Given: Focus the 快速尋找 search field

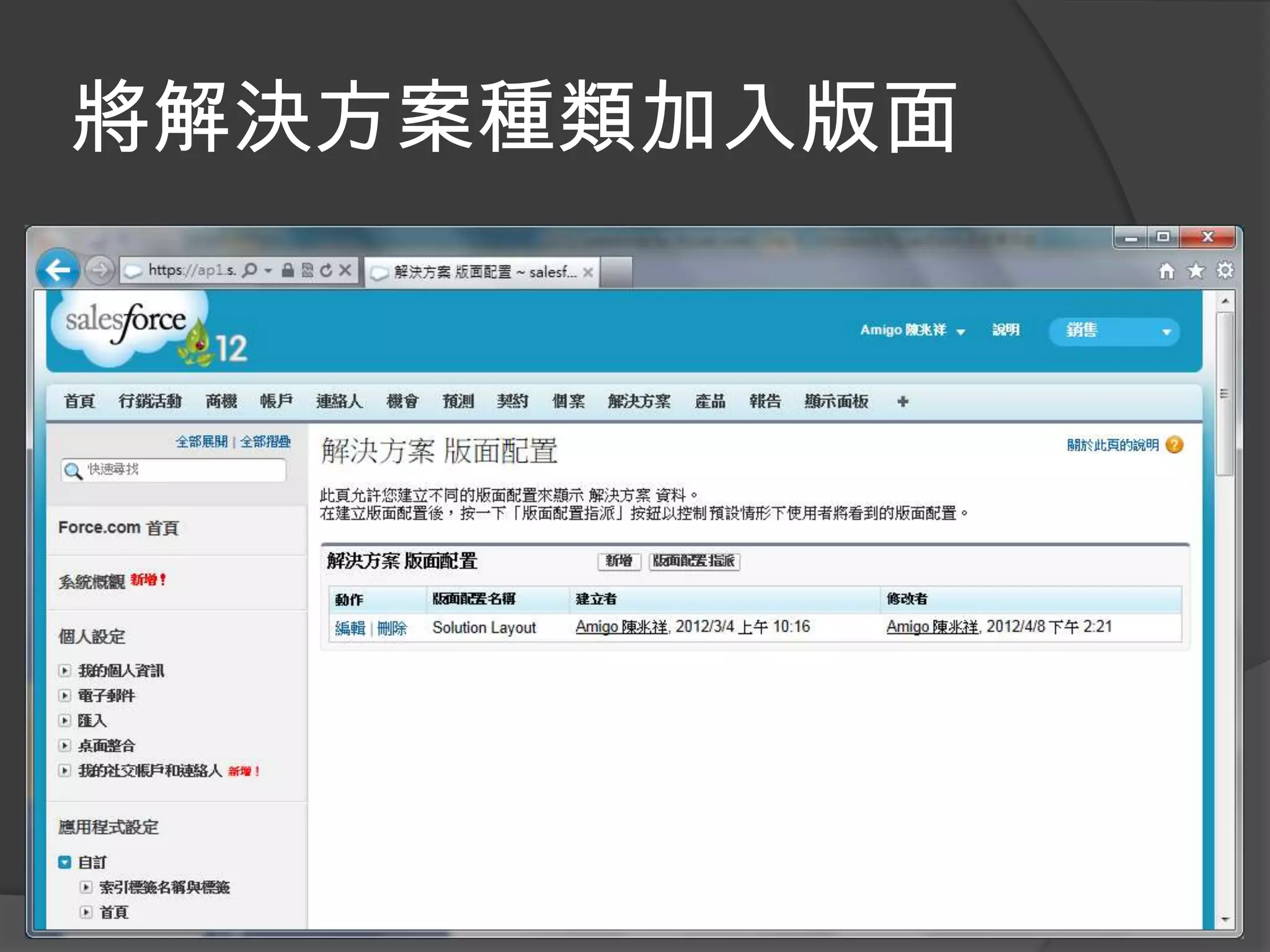Looking at the screenshot, I should coord(174,470).
